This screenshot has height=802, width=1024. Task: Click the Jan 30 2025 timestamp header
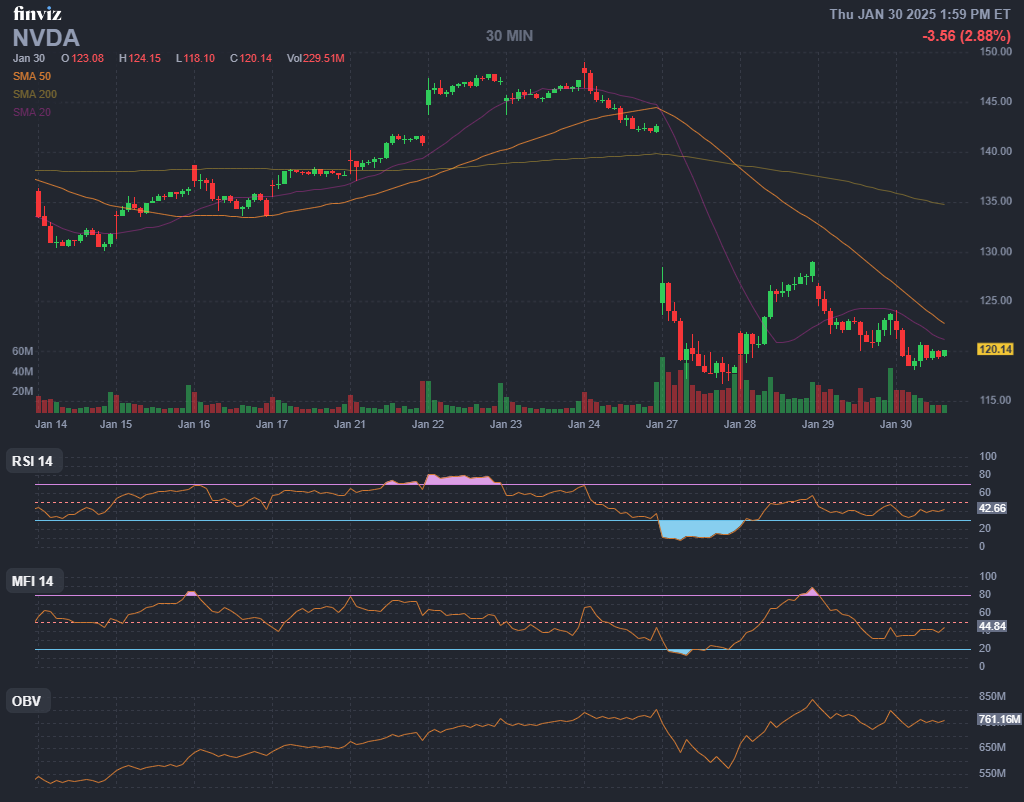pyautogui.click(x=921, y=14)
